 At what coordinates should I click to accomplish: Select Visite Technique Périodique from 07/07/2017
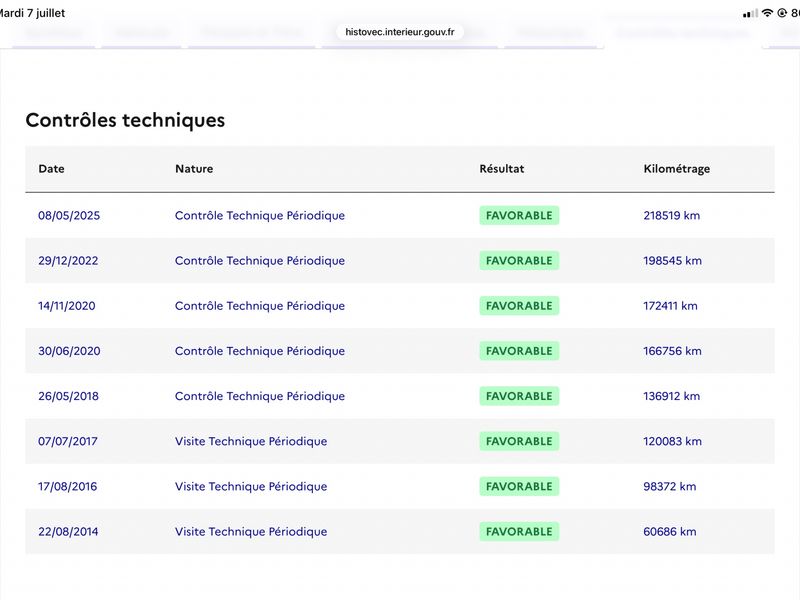[251, 441]
